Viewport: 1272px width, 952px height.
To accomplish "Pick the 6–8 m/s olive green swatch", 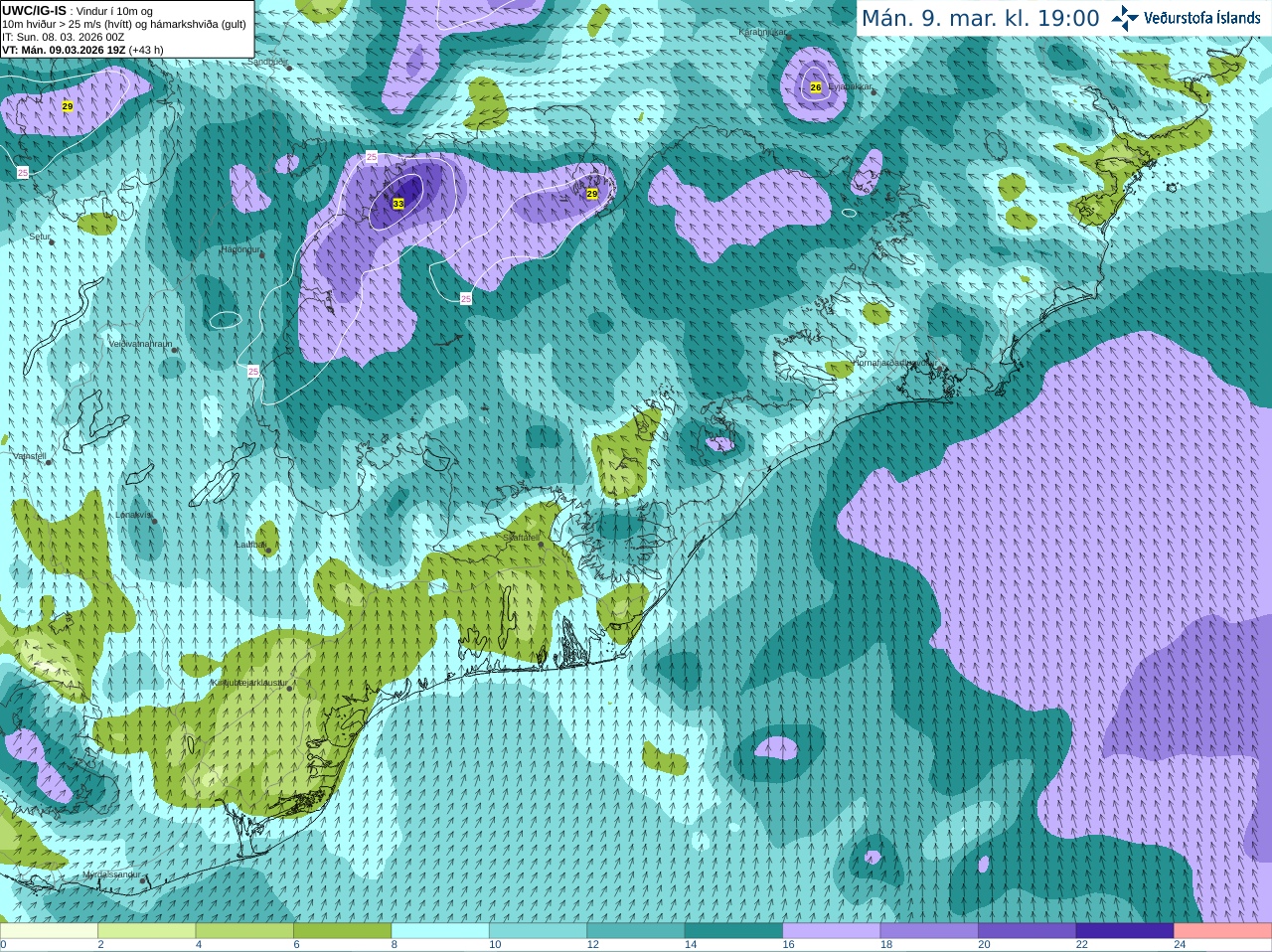I will [x=342, y=930].
